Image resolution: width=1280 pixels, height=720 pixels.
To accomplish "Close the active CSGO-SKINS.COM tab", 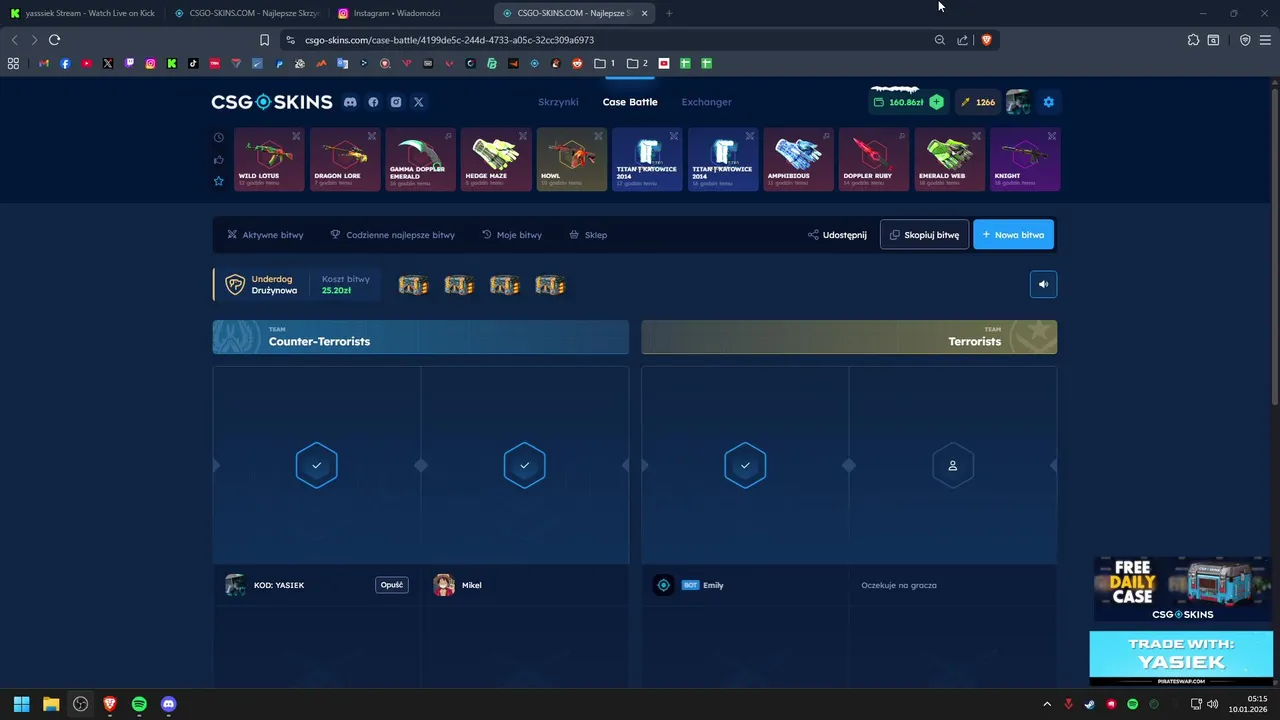I will pyautogui.click(x=644, y=13).
